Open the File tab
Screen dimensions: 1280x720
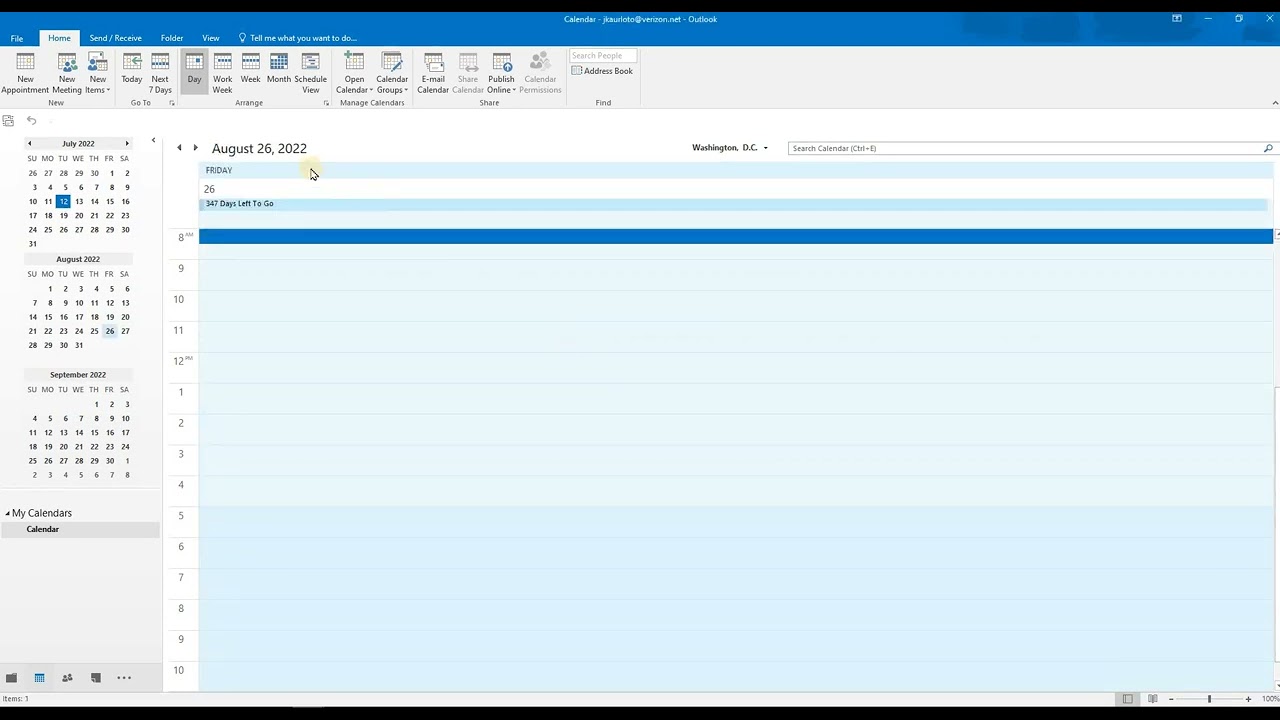point(17,38)
